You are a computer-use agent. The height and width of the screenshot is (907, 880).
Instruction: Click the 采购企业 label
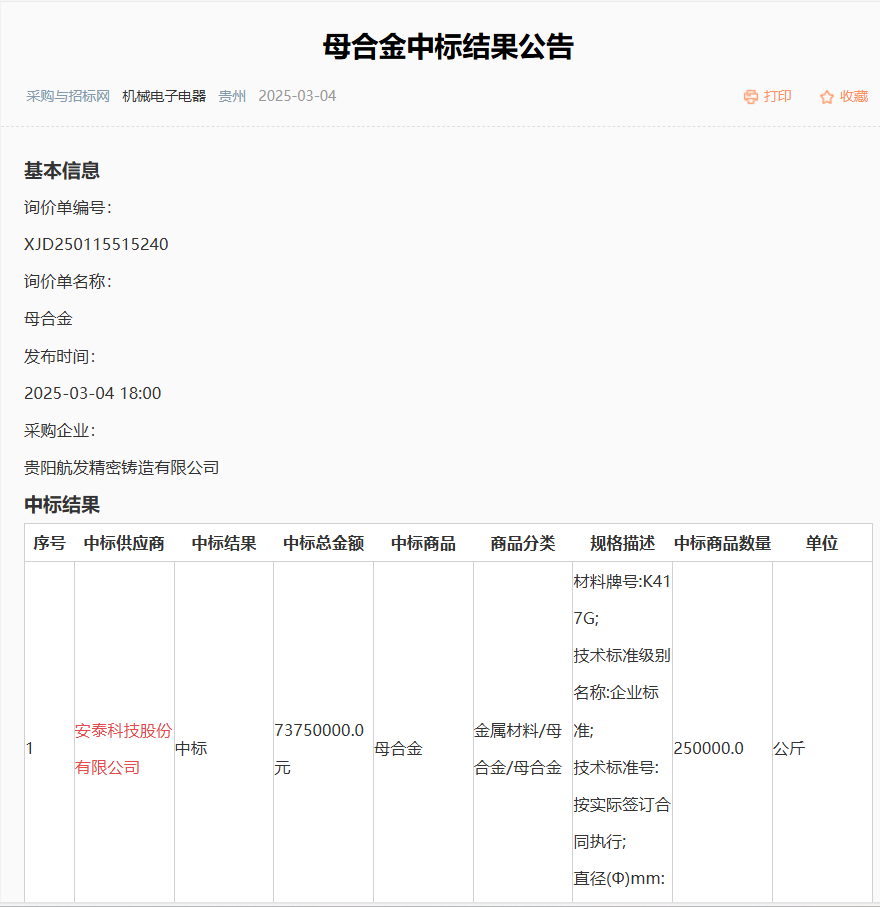[60, 430]
